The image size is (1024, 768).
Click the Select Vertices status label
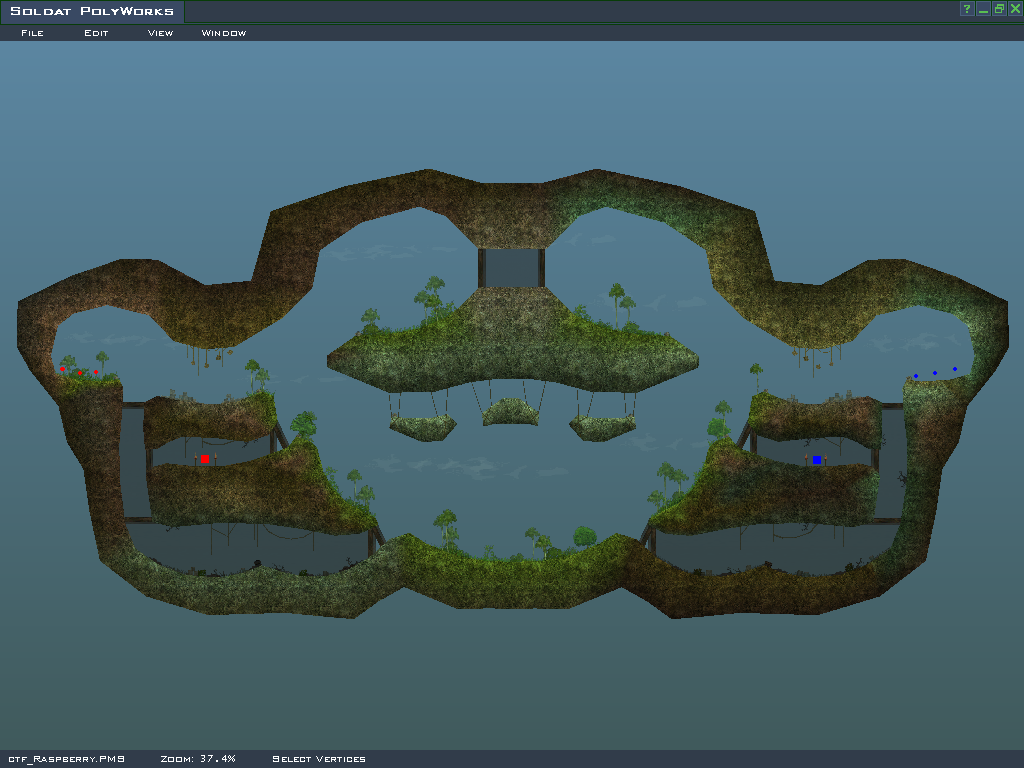[319, 759]
